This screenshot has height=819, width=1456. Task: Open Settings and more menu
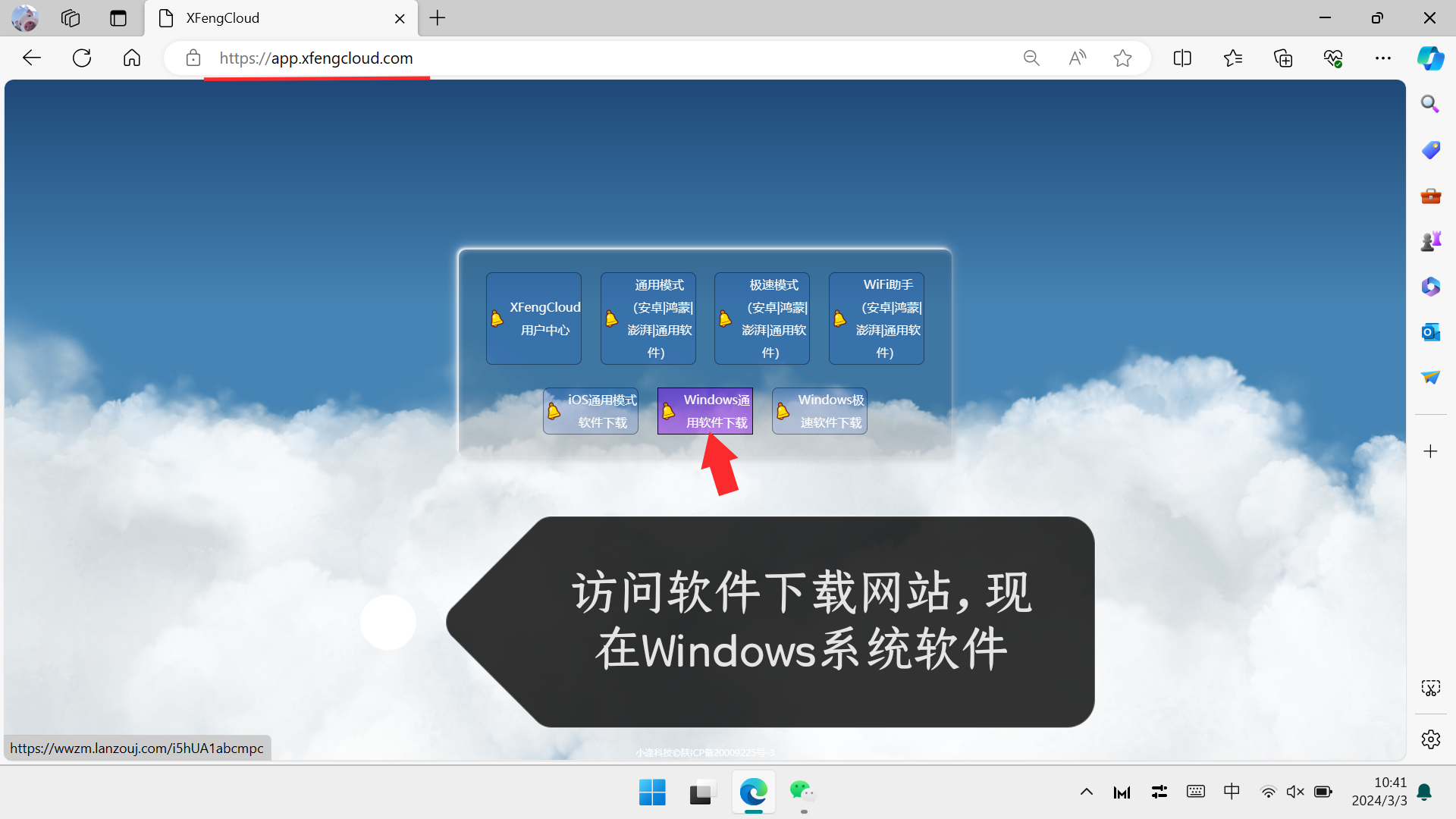point(1383,58)
